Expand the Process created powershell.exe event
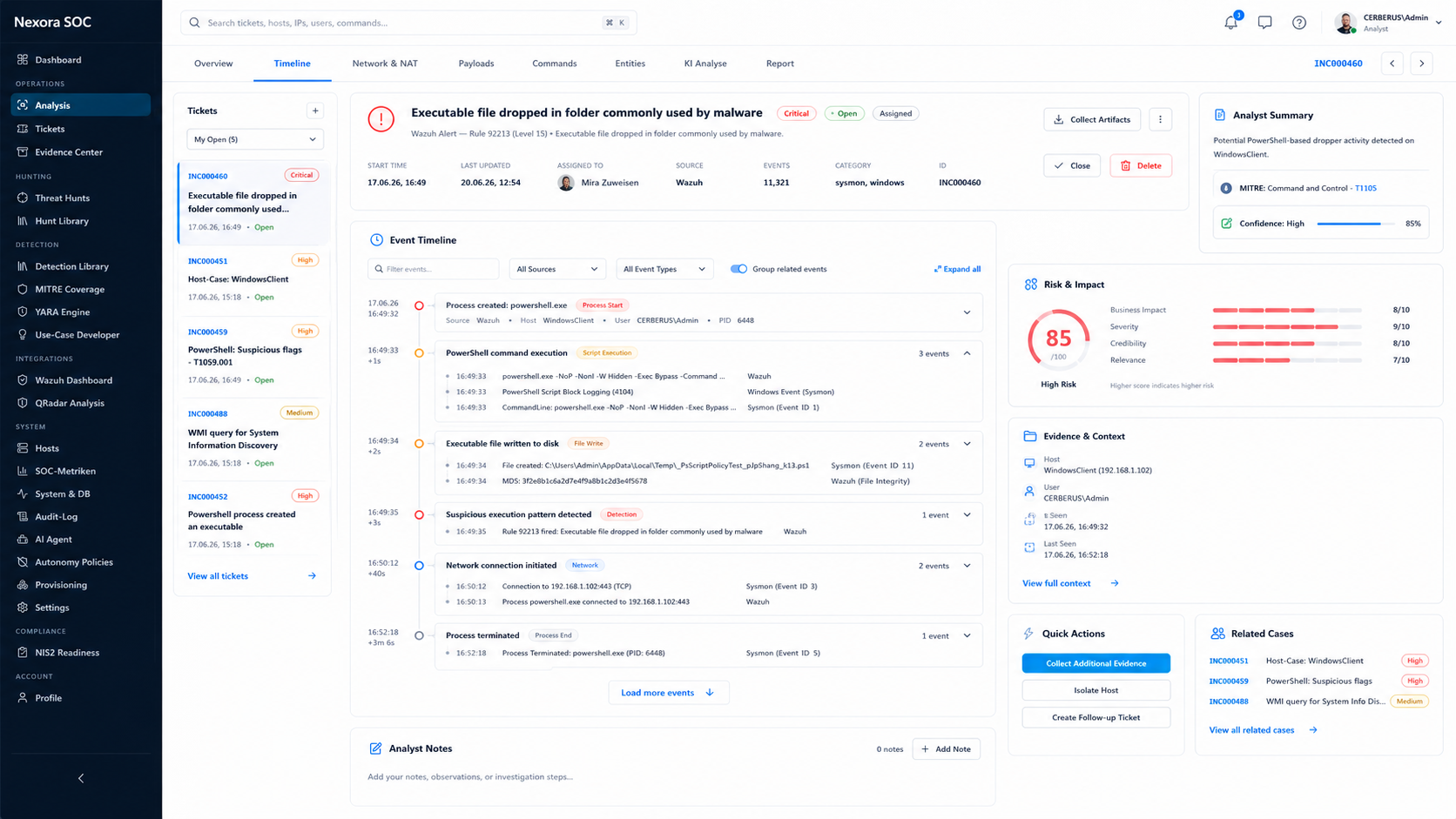The image size is (1456, 819). tap(967, 312)
